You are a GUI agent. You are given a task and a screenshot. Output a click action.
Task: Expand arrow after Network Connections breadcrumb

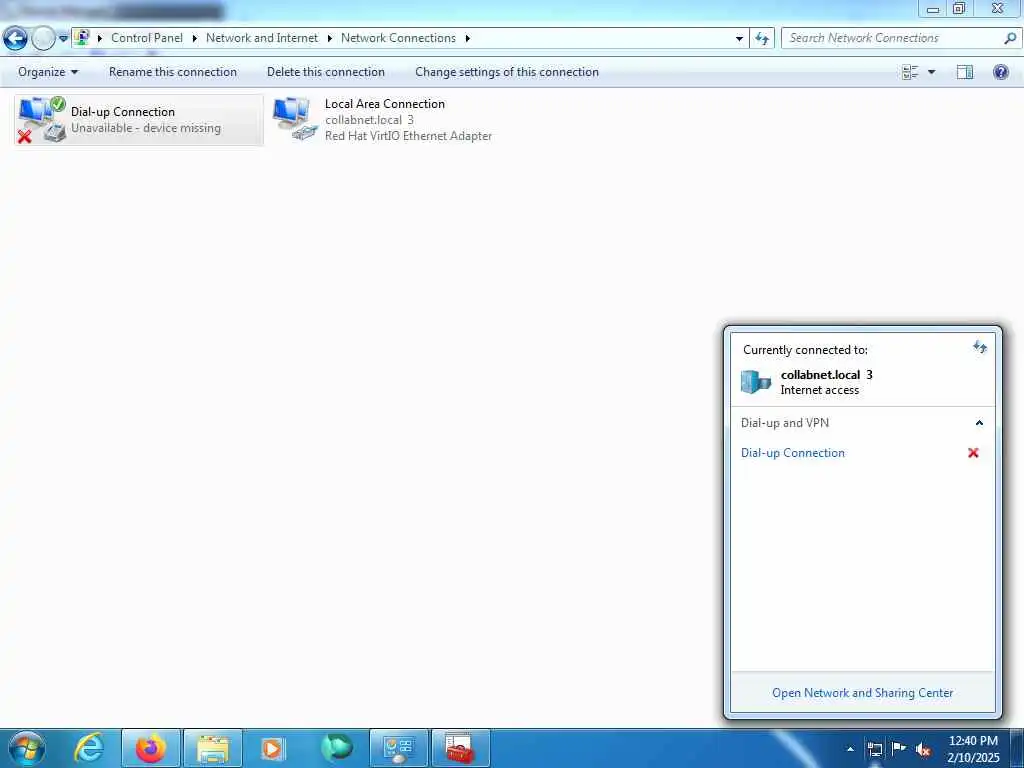click(x=468, y=39)
